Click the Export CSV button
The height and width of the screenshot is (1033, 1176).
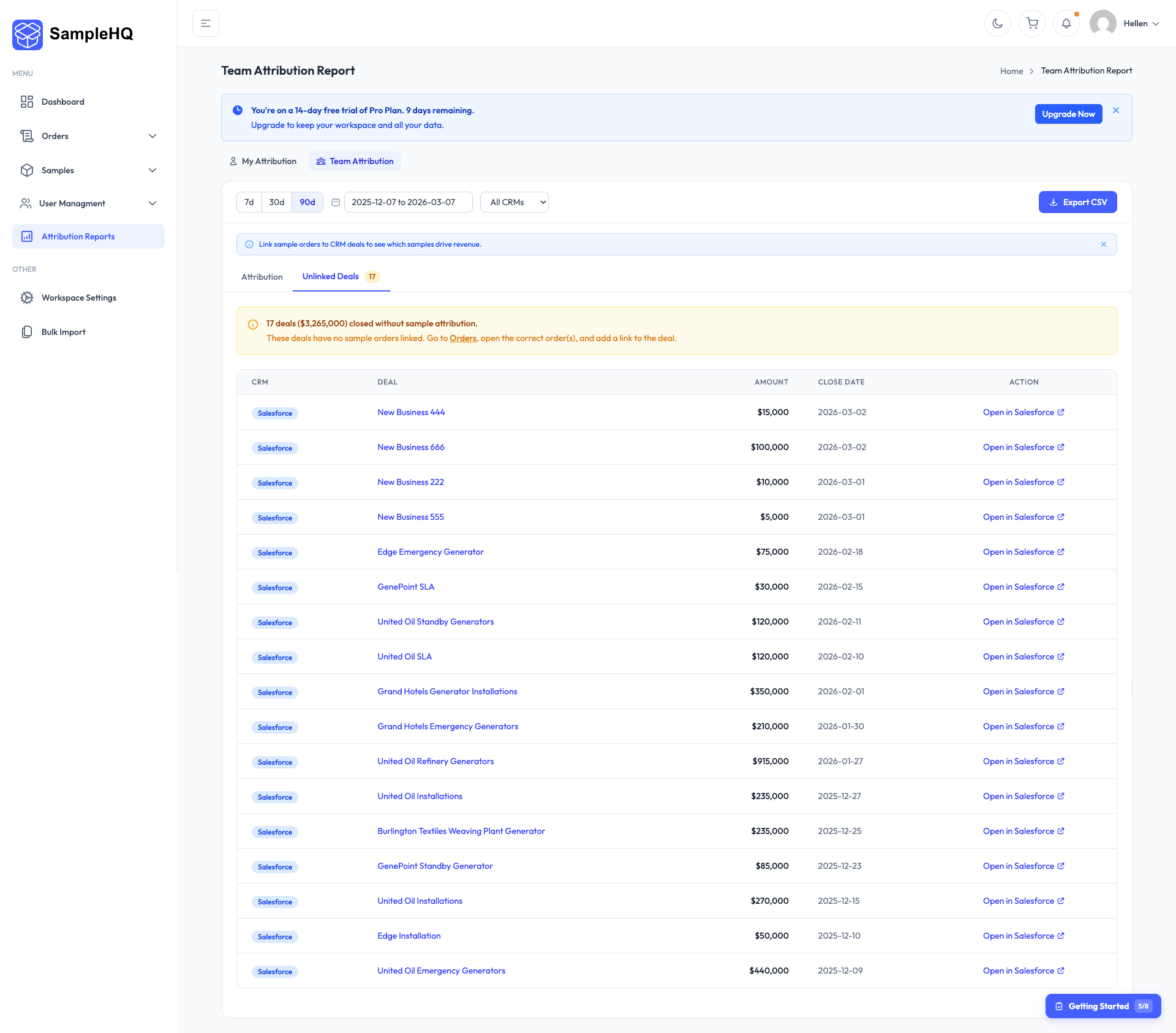pyautogui.click(x=1077, y=202)
